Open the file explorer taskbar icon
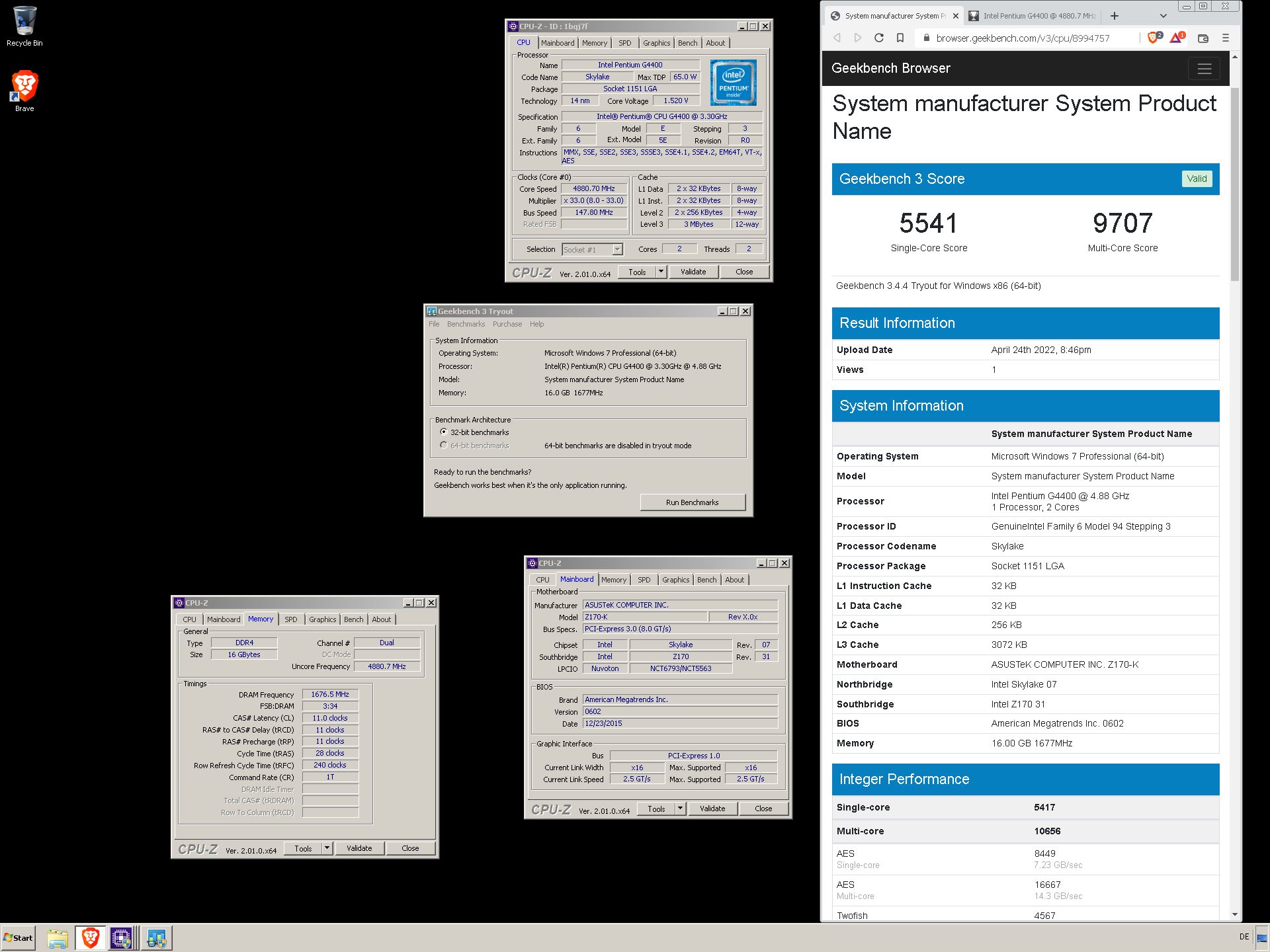 58,938
